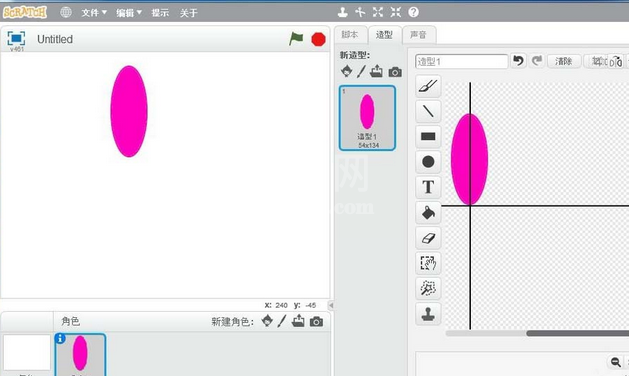
Task: Click the costume name field 造型1
Action: 461,61
